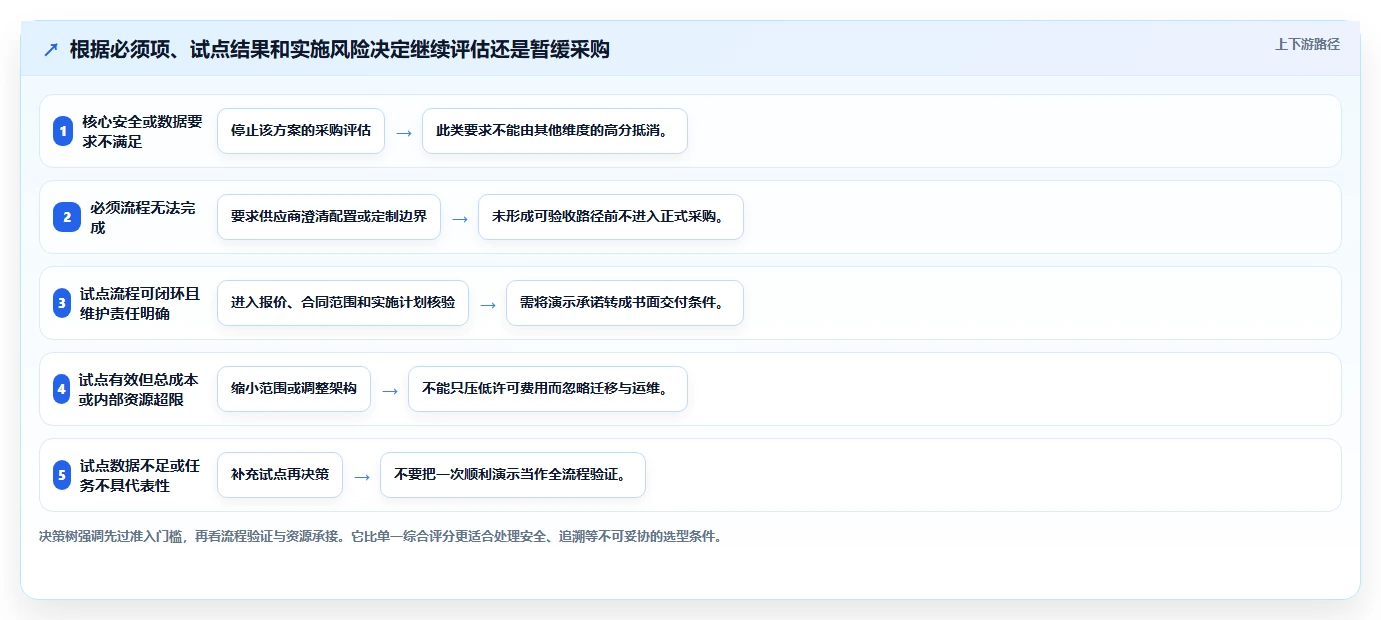
Task: Click step badge 4 next to 试点有效但总成本
Action: (x=62, y=389)
